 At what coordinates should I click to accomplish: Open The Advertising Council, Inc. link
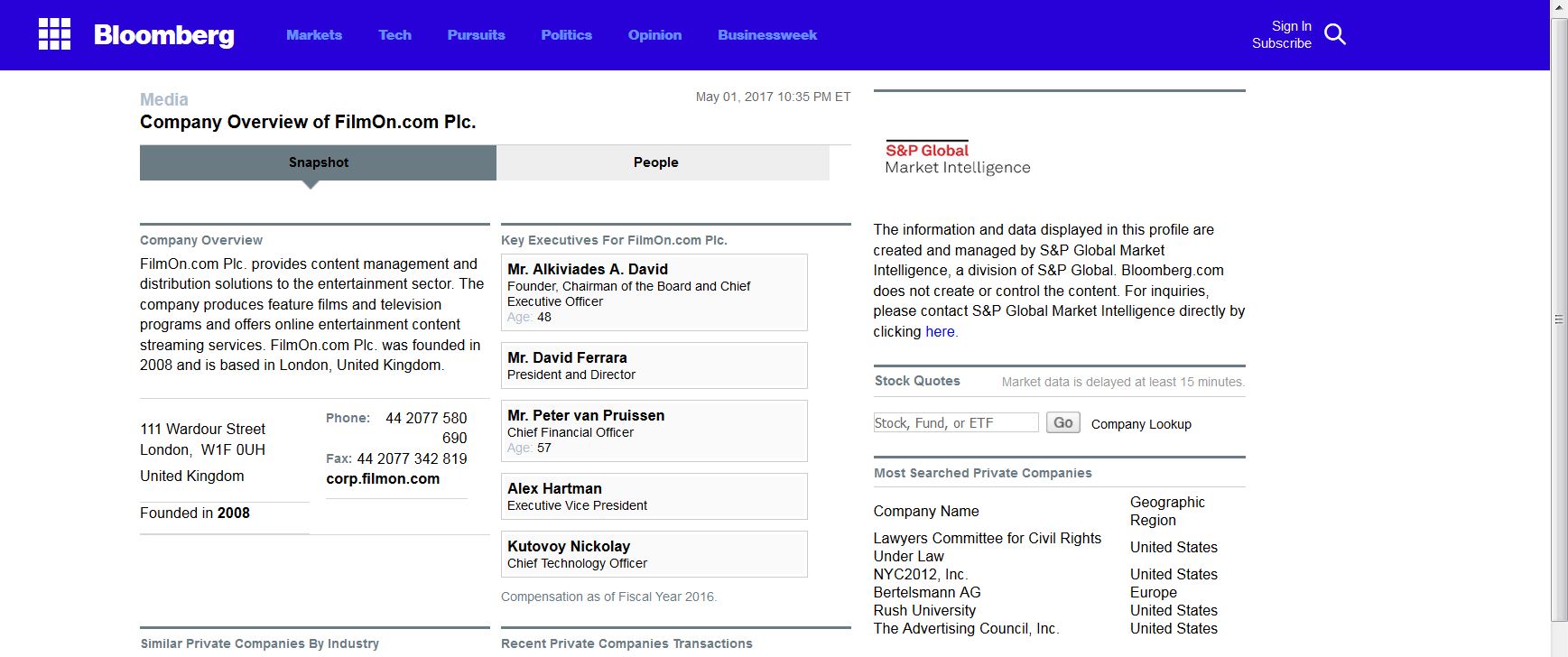tap(966, 628)
